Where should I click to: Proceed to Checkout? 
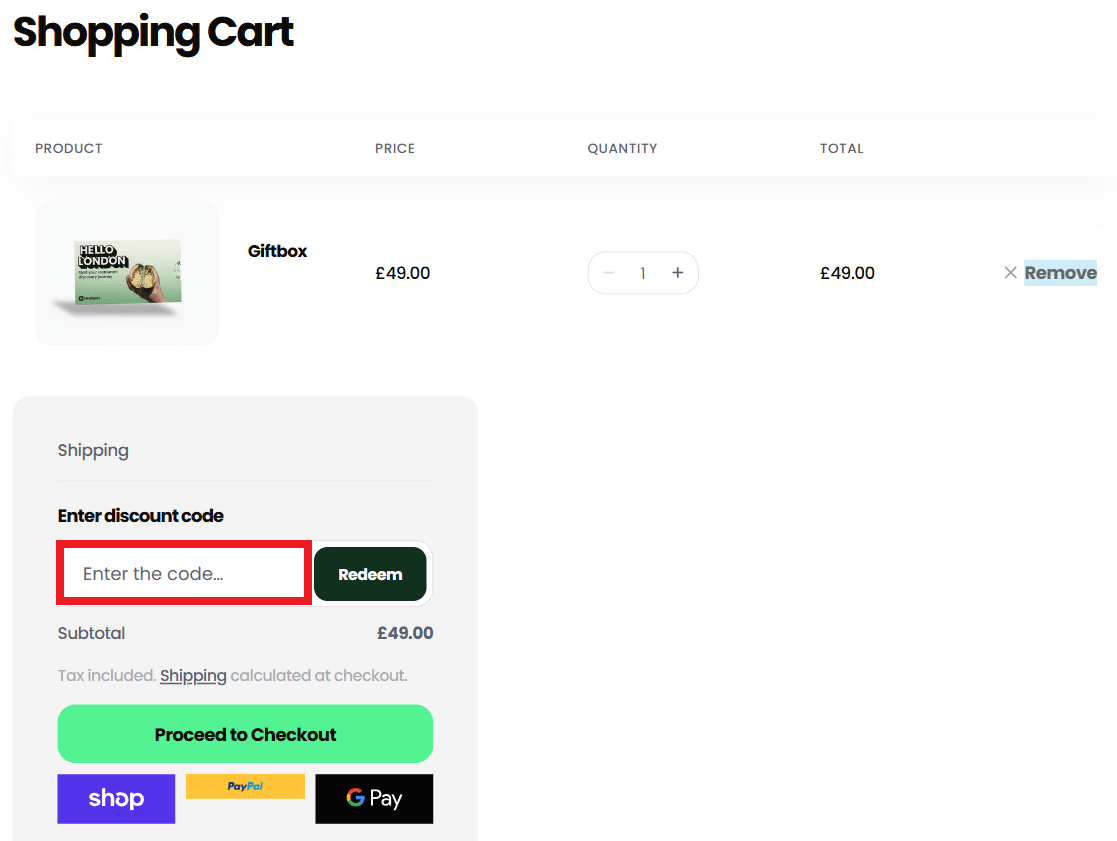point(245,733)
